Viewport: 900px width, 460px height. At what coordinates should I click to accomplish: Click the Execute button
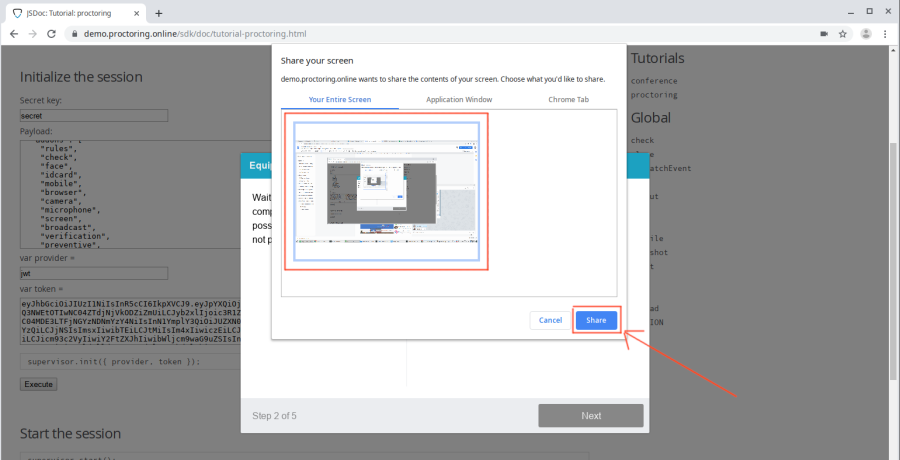pyautogui.click(x=38, y=384)
